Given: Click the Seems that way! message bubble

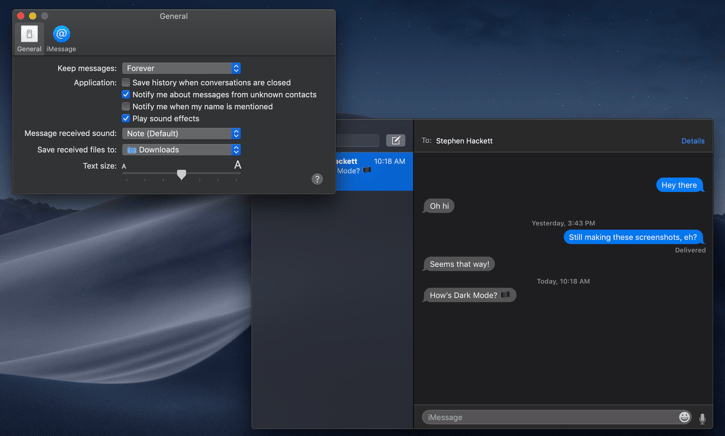Looking at the screenshot, I should tap(459, 264).
